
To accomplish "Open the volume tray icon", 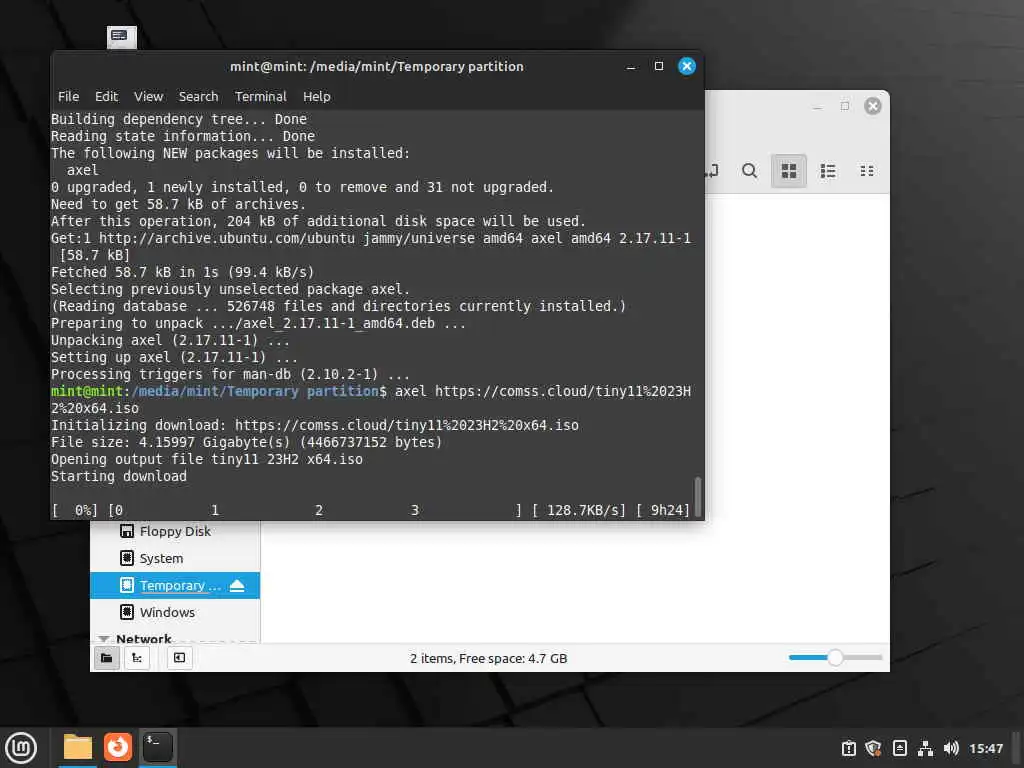I will tap(951, 748).
